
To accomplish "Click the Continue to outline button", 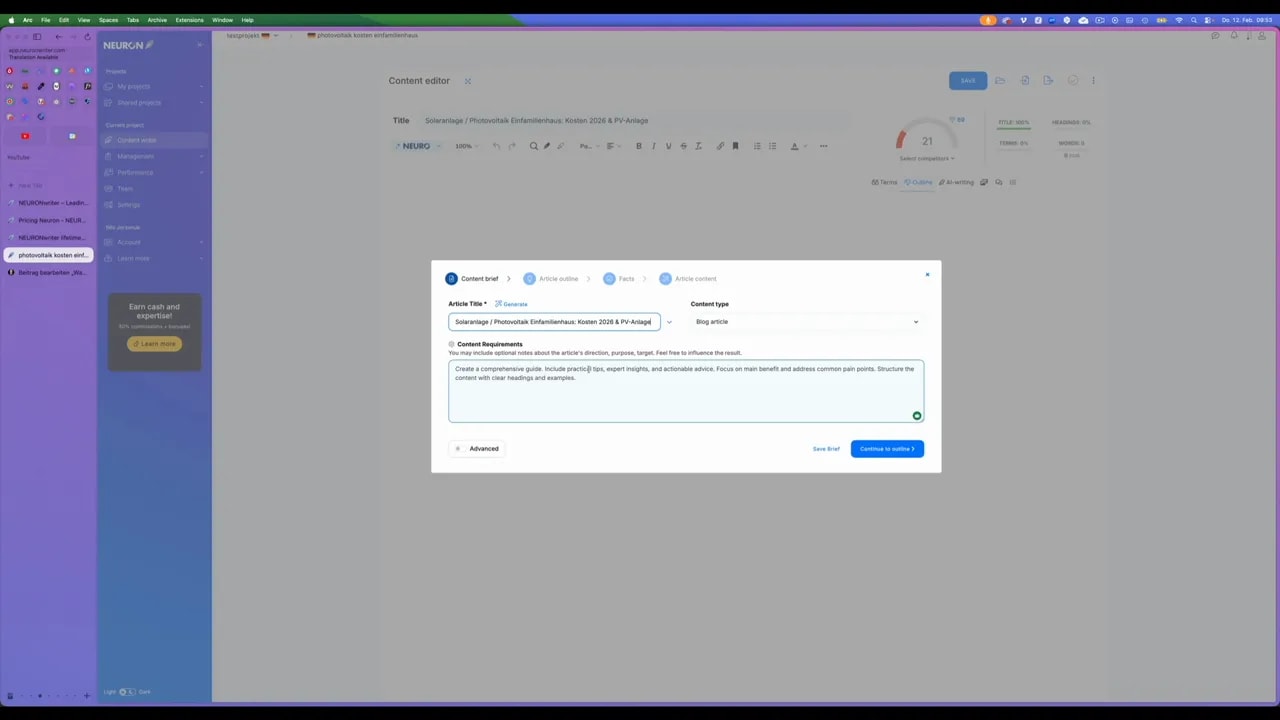I will tap(887, 449).
